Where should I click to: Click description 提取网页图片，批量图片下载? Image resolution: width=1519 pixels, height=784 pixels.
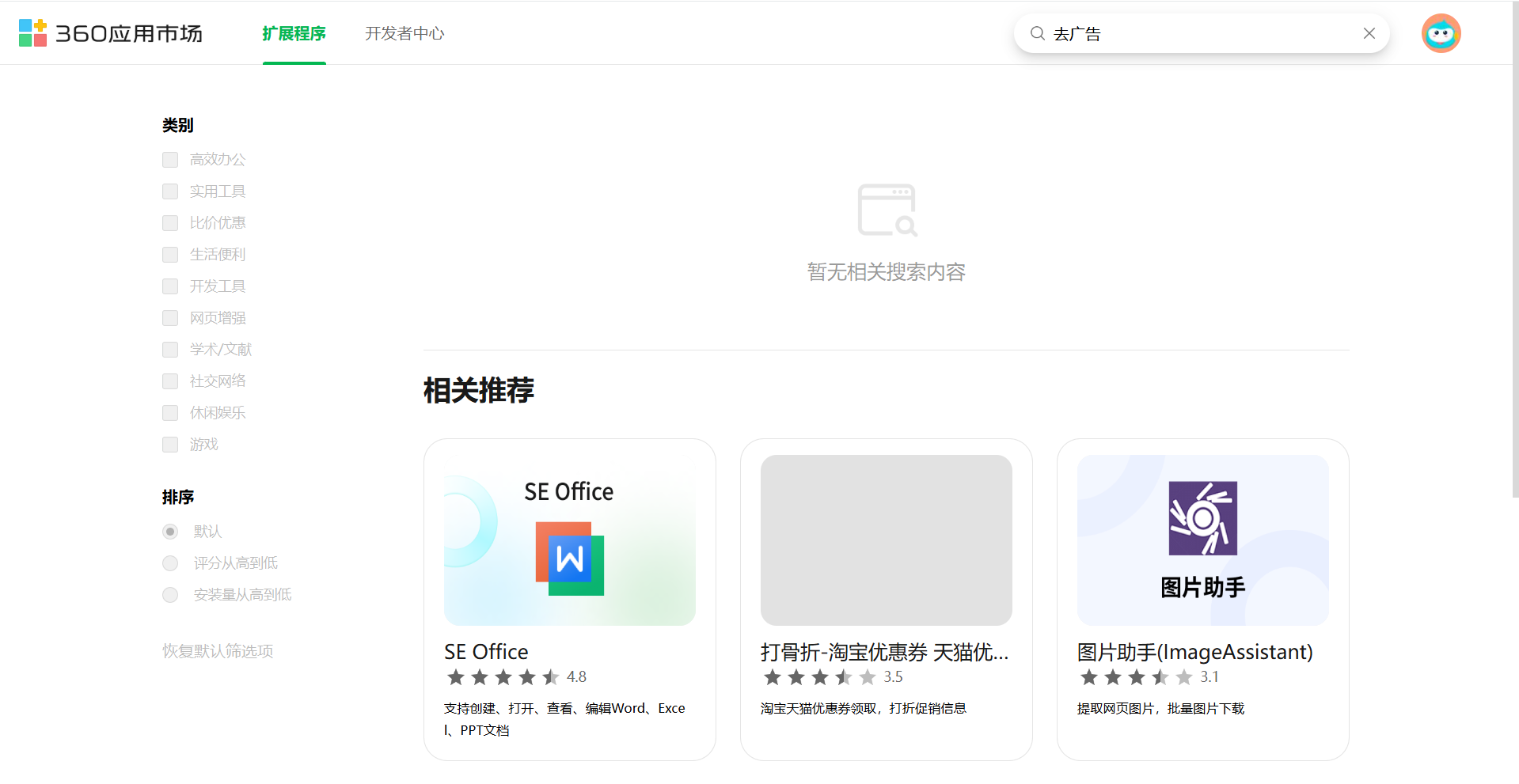[1160, 709]
